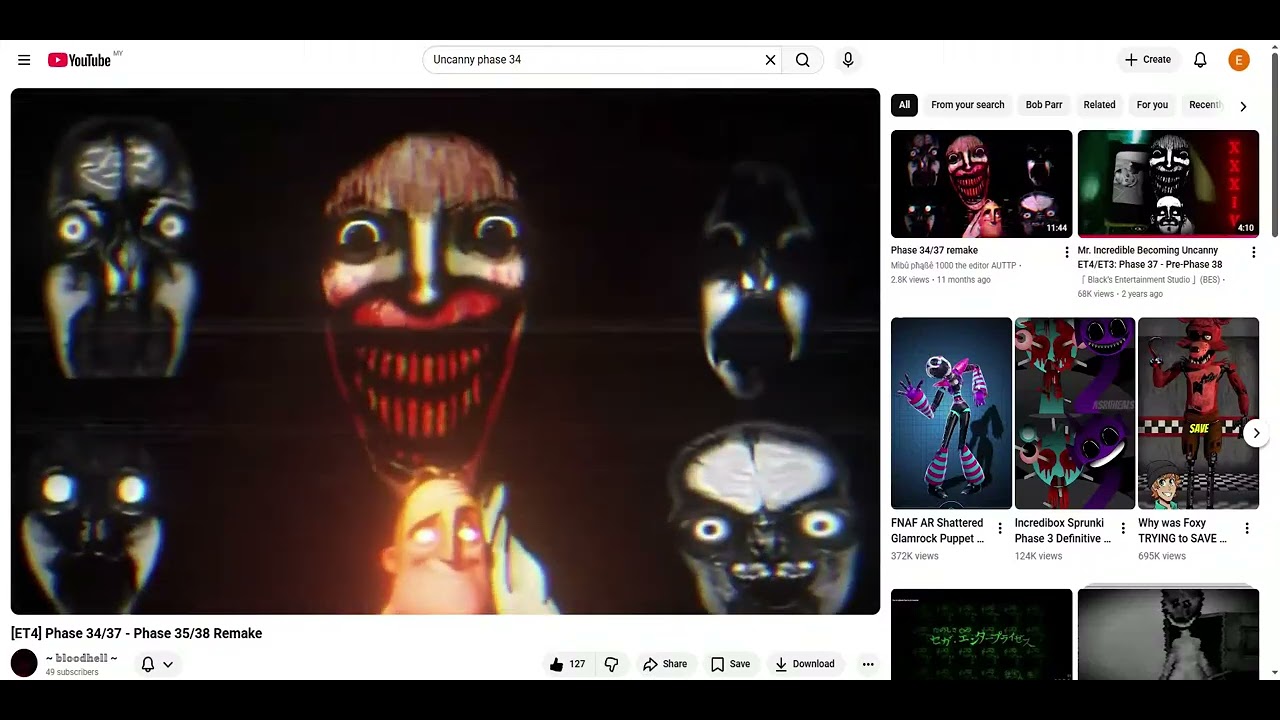Select the All filter chip
The height and width of the screenshot is (720, 1280).
tap(904, 105)
